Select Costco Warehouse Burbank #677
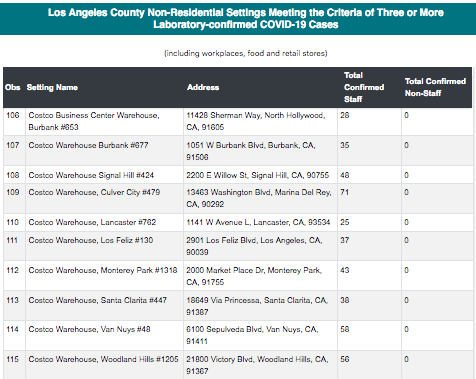This screenshot has width=476, height=379. (x=88, y=145)
